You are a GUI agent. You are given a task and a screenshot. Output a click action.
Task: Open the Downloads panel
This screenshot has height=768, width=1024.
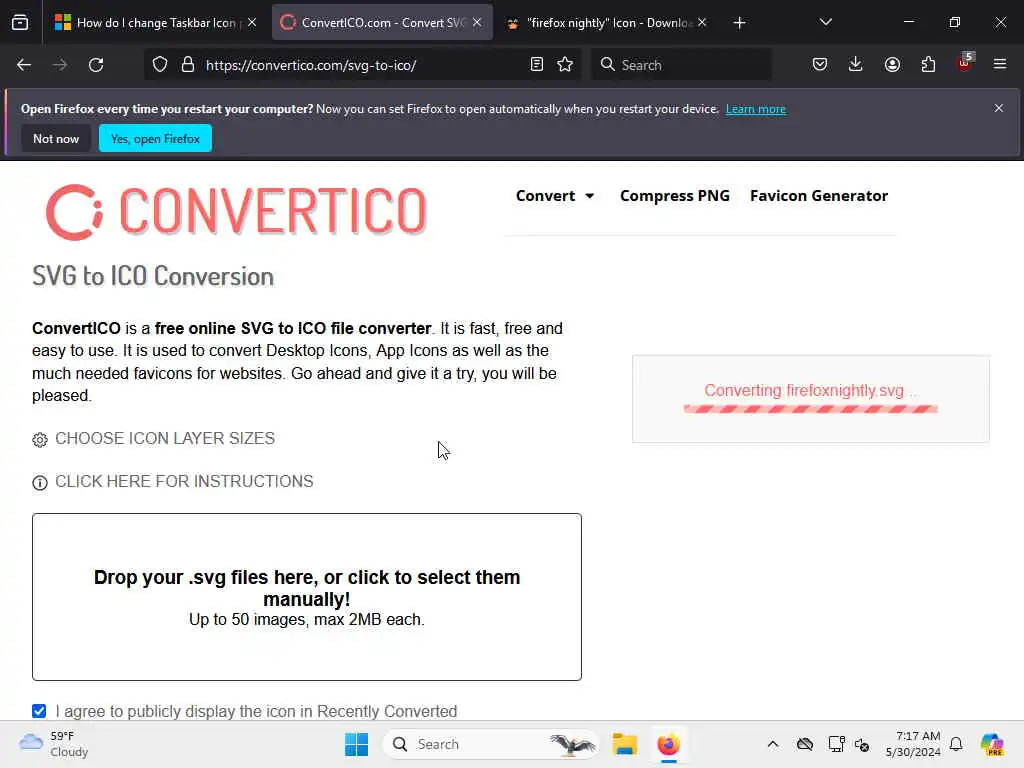pos(856,65)
